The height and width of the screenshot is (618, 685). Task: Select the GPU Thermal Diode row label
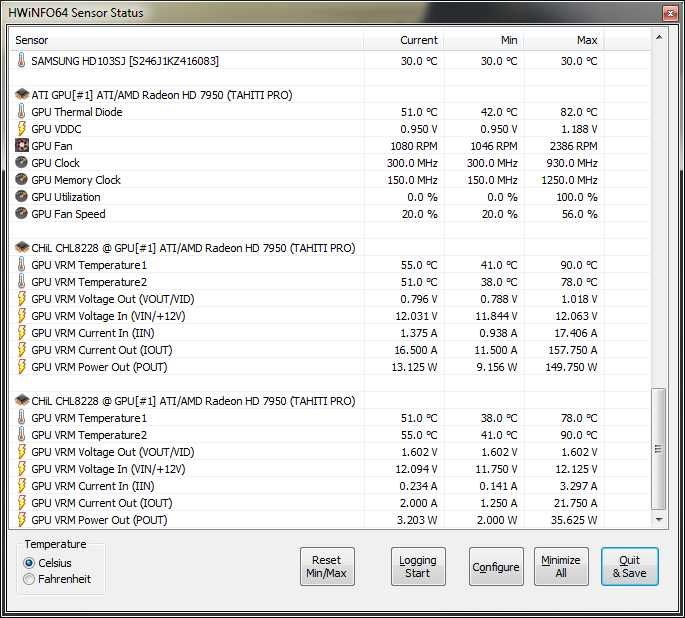coord(76,112)
